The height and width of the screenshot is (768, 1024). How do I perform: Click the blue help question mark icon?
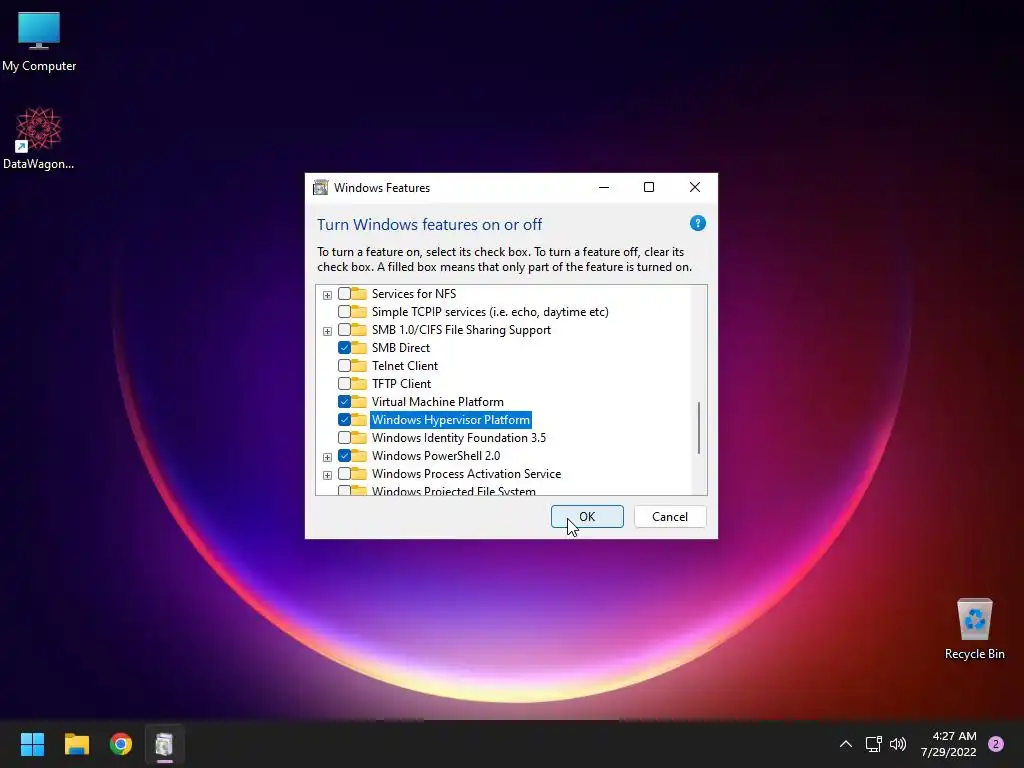(x=697, y=223)
